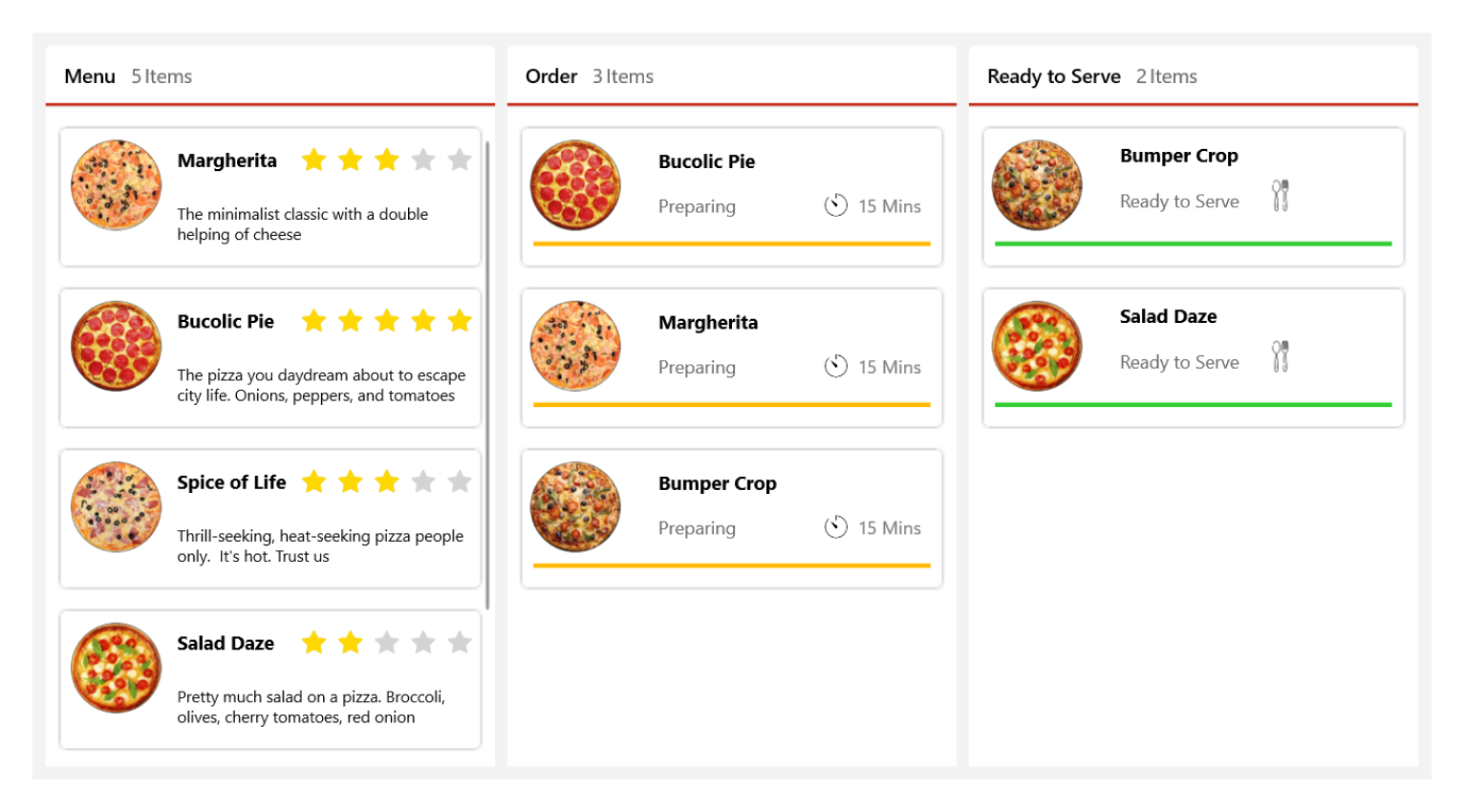Click the fork and spoon icon for Salad Daze
This screenshot has width=1464, height=812.
pos(1281,356)
